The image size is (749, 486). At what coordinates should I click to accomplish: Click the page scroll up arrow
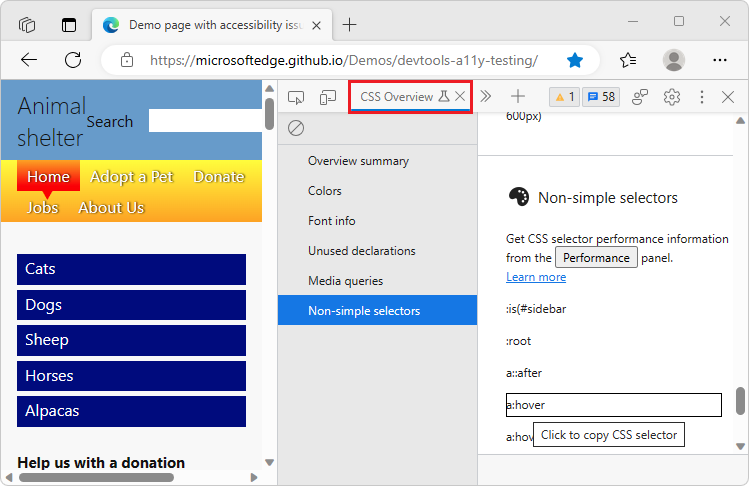(269, 88)
